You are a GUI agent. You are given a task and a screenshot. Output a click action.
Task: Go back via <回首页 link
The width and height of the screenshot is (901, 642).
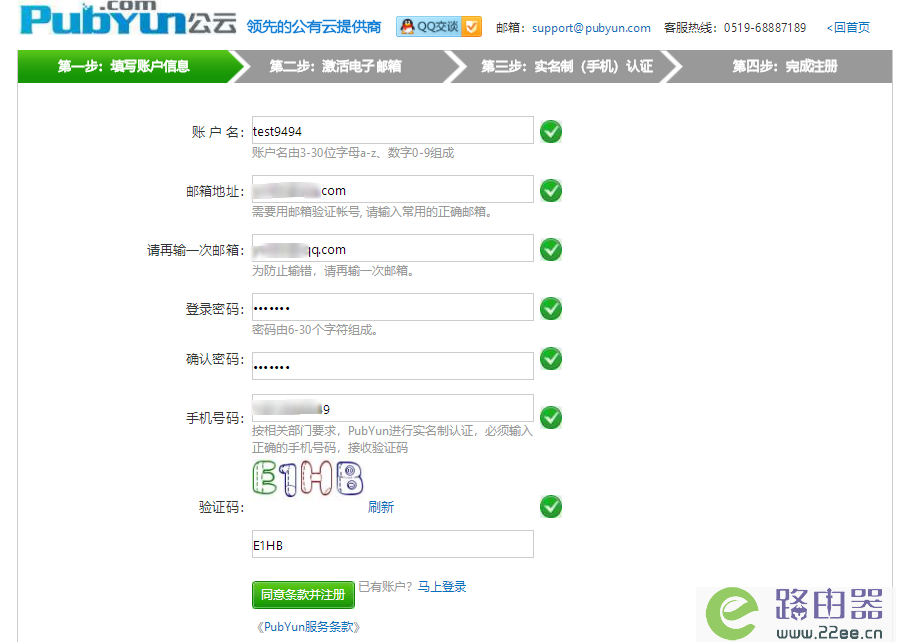click(848, 28)
